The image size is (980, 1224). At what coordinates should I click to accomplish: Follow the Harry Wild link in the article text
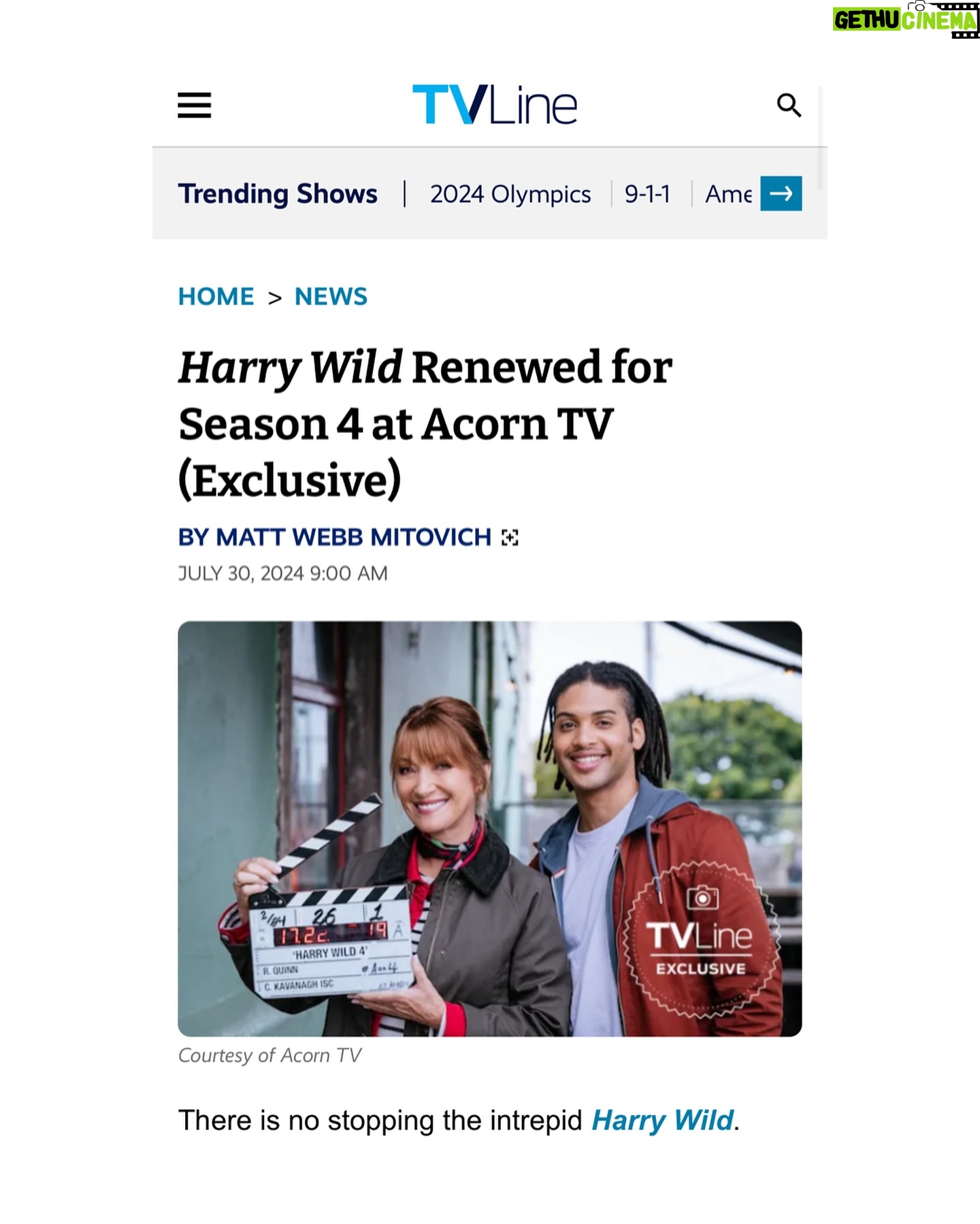click(662, 1120)
